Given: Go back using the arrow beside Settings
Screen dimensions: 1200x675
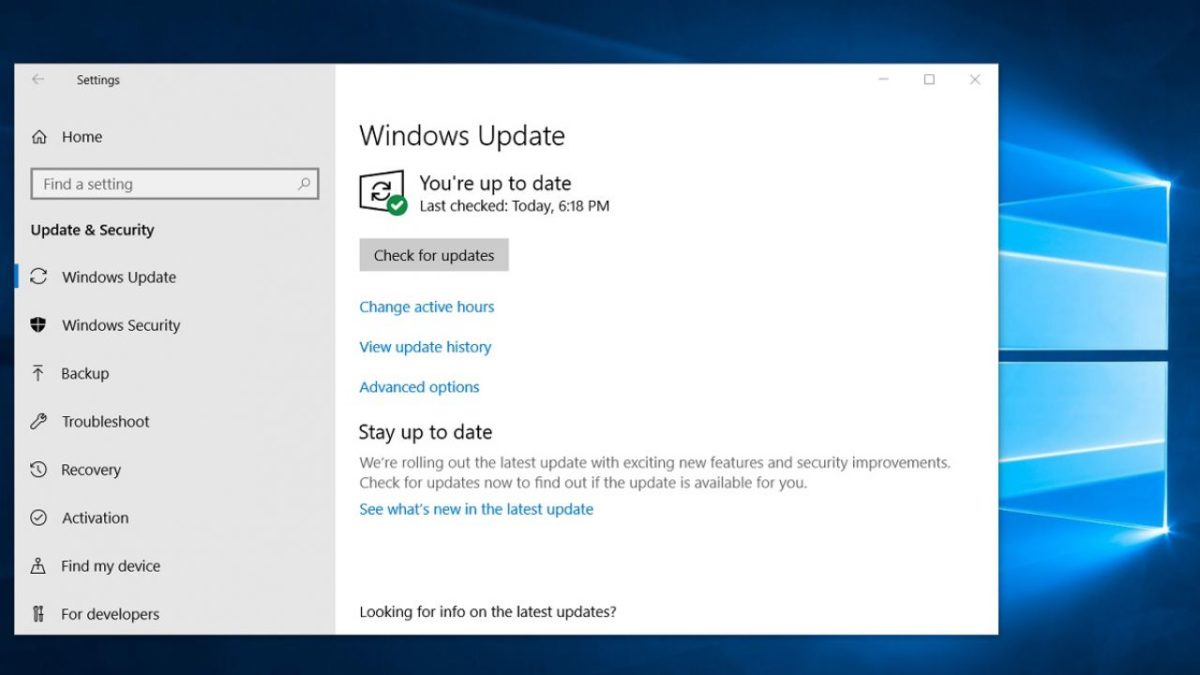Looking at the screenshot, I should (x=38, y=80).
